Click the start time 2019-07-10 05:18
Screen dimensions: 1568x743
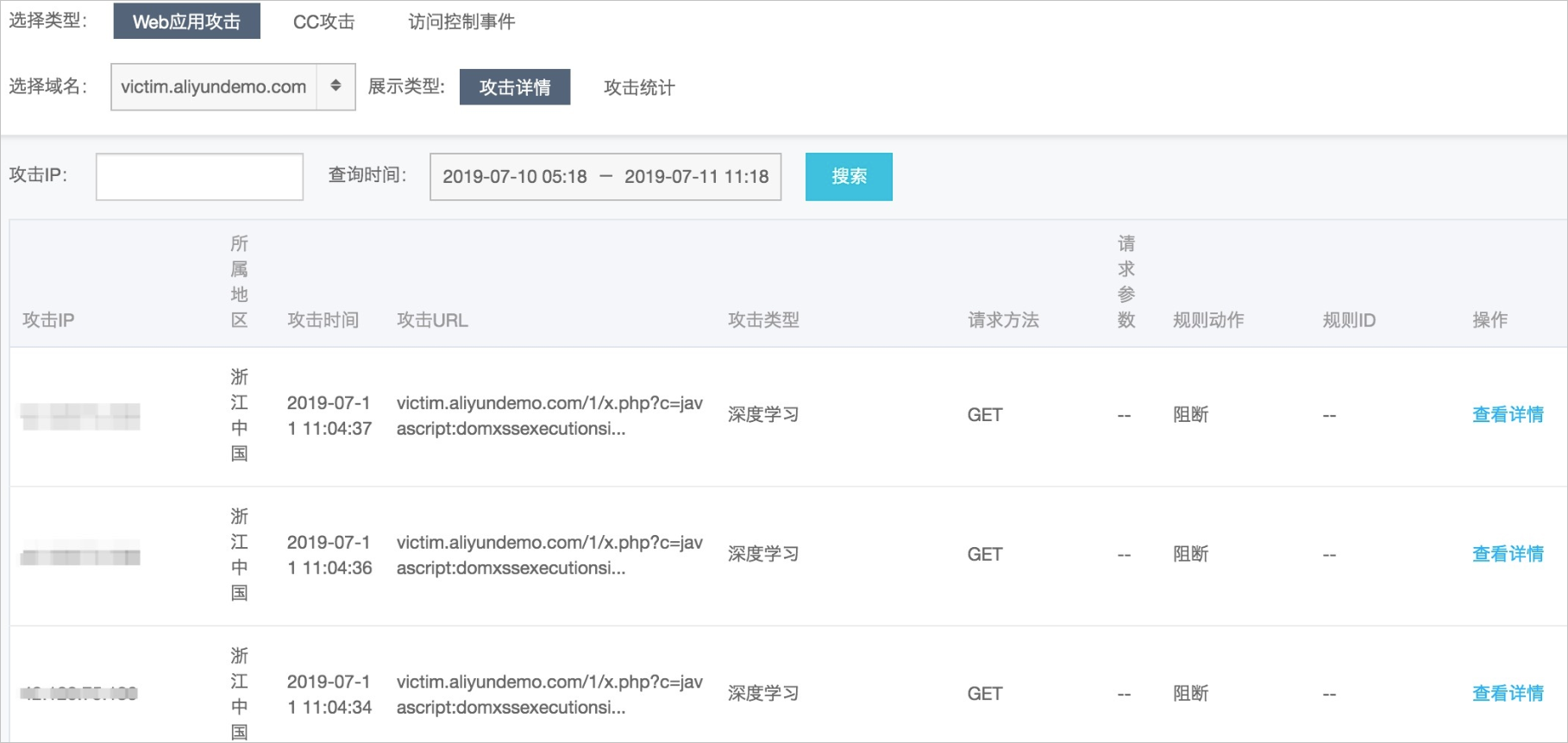pyautogui.click(x=514, y=177)
